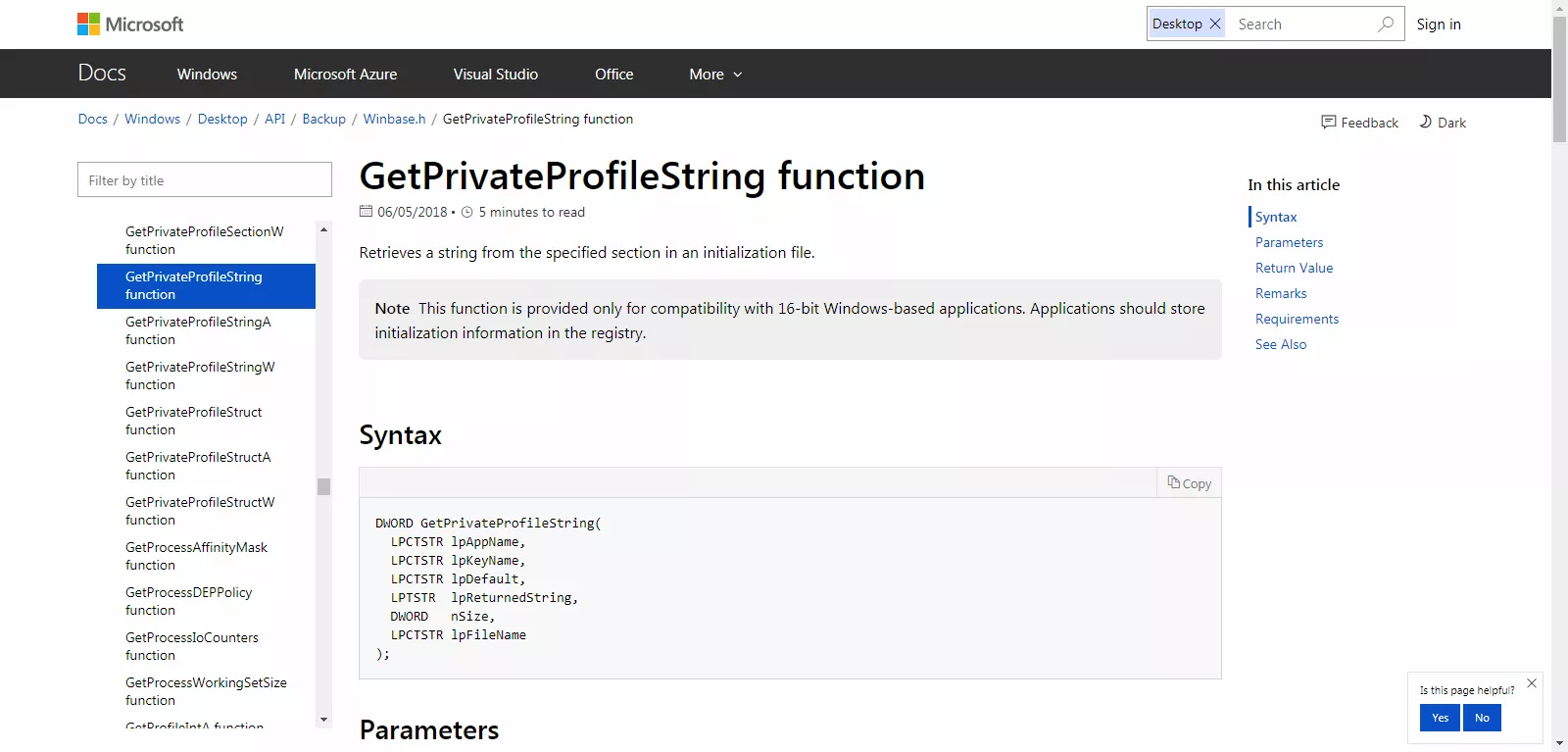The image size is (1568, 752).
Task: Answer Yes to page helpful prompt
Action: pos(1440,718)
